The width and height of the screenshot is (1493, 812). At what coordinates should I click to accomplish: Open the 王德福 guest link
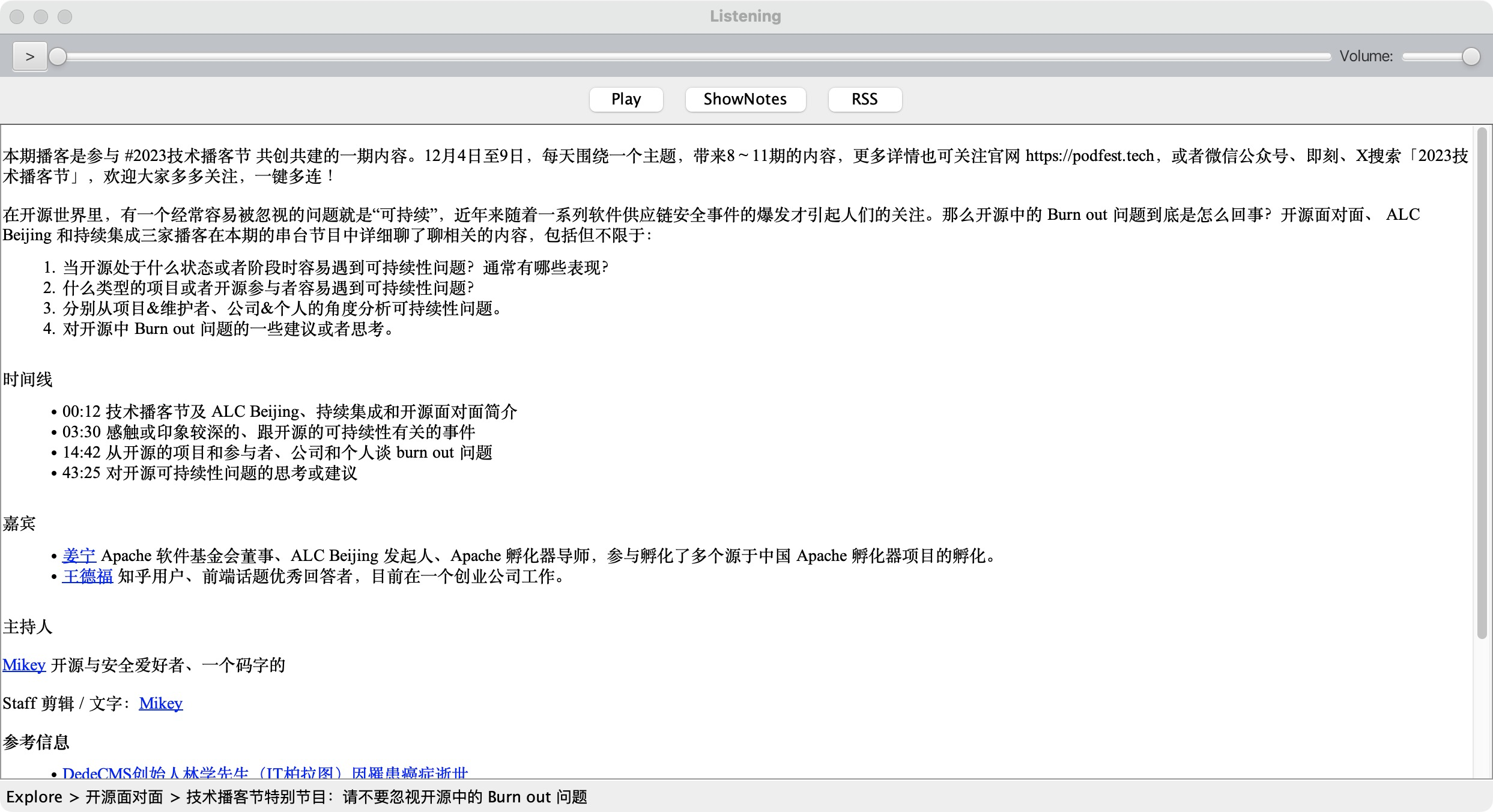[88, 576]
